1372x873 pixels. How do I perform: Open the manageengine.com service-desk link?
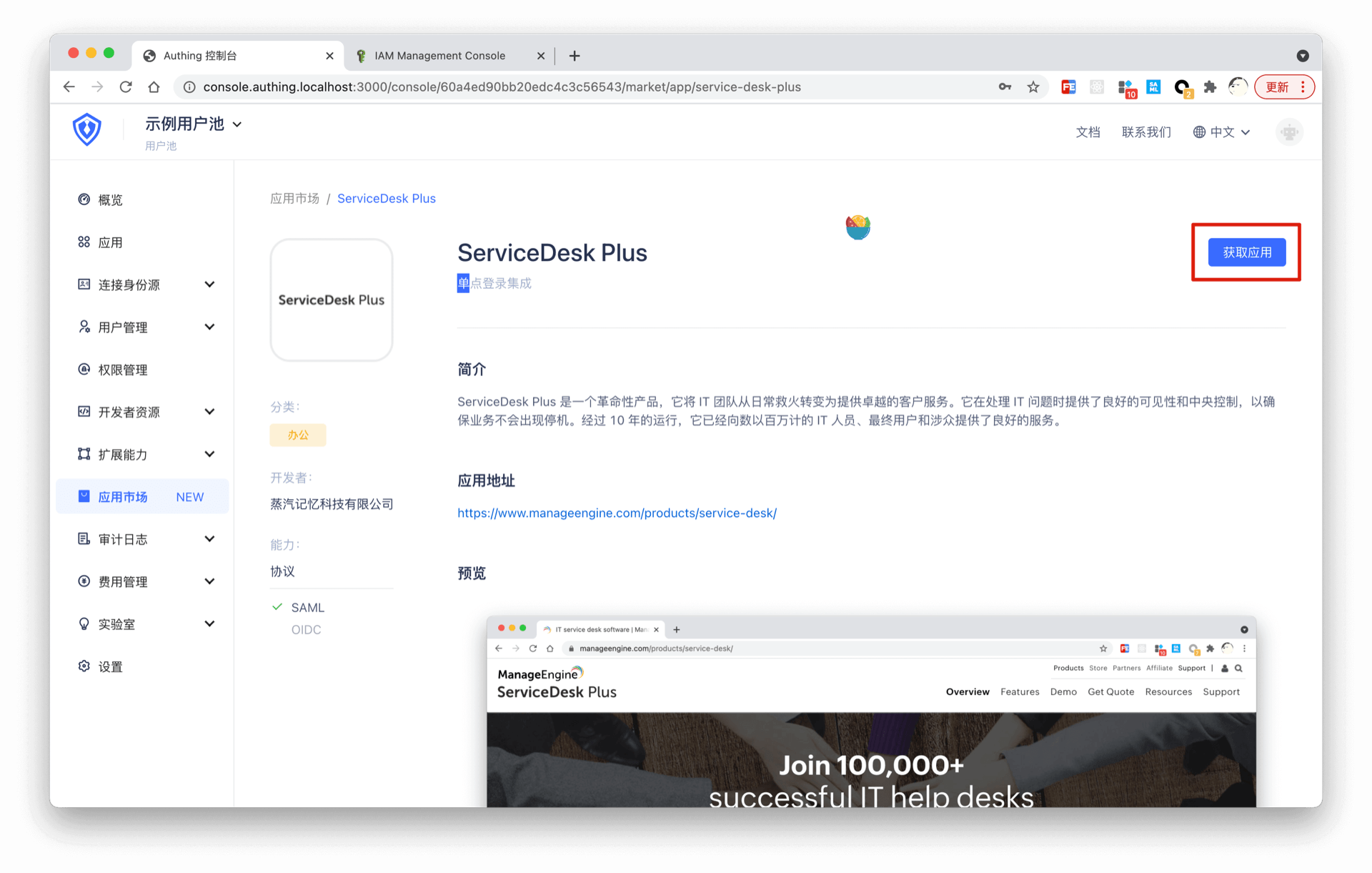pos(617,513)
